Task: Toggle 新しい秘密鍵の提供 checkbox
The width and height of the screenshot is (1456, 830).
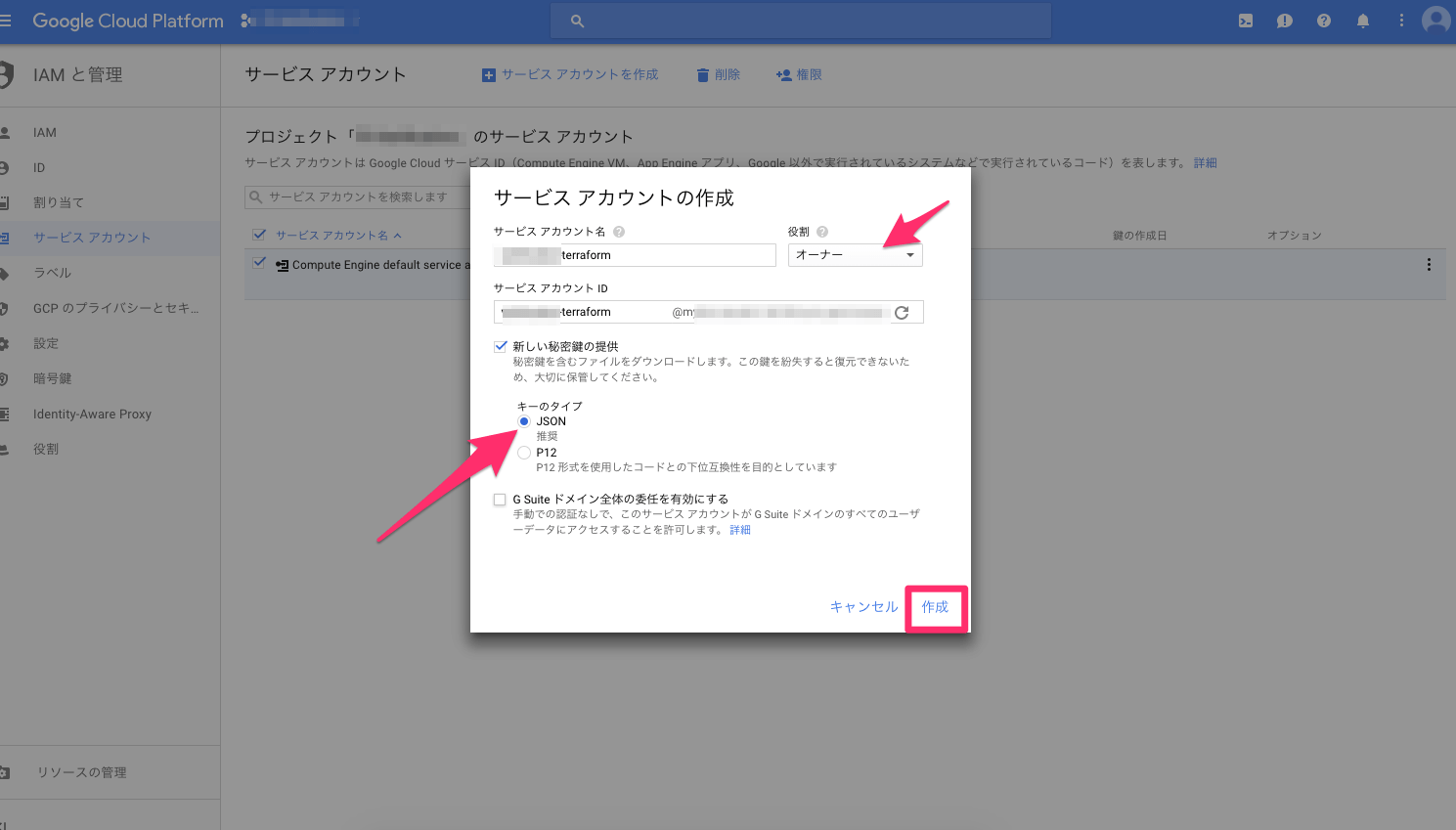Action: point(501,346)
